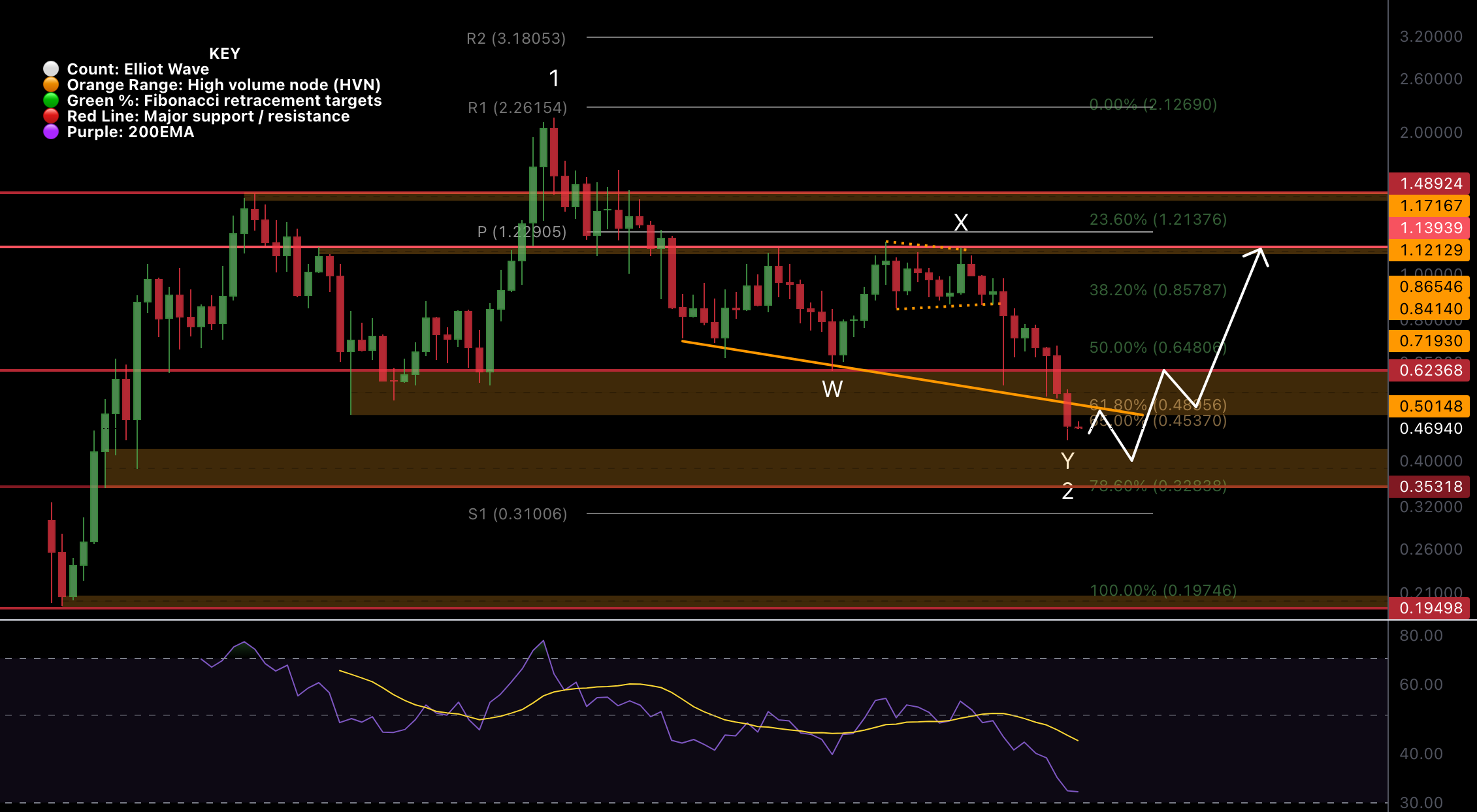Image resolution: width=1477 pixels, height=812 pixels.
Task: Select the orange High Volume Node legend dot
Action: [x=52, y=84]
